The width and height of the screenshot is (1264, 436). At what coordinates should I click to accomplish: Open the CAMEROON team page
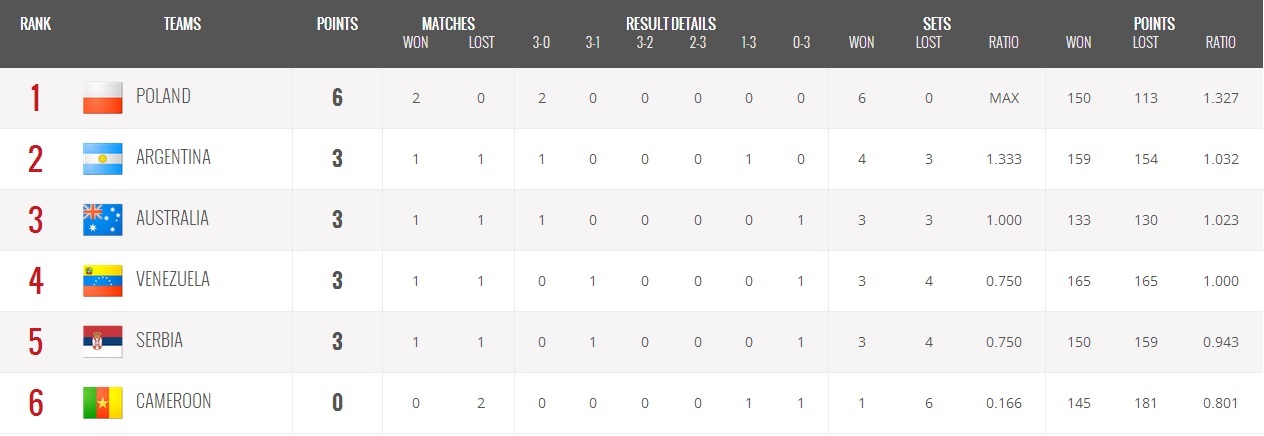(x=173, y=402)
